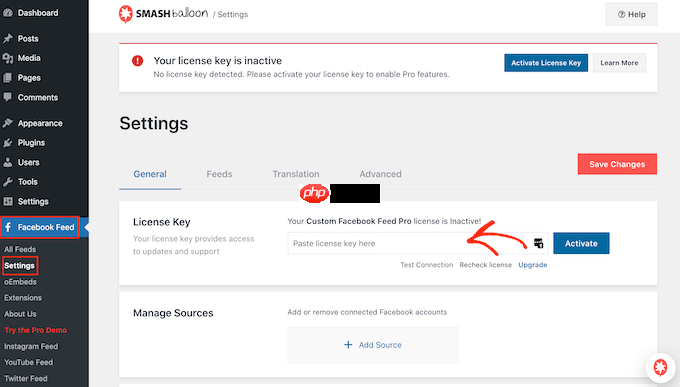Focus the Paste license key field

418,243
